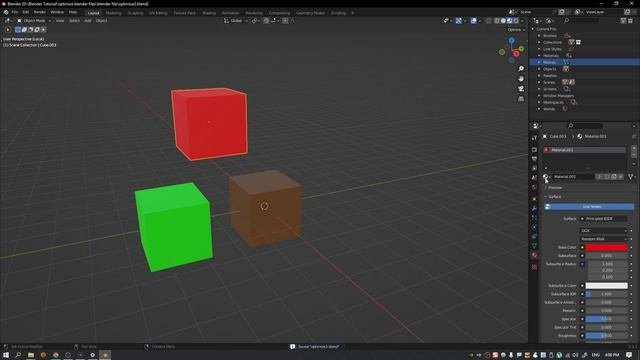Collapse the Surface panel
This screenshot has height=360, width=640.
[553, 197]
